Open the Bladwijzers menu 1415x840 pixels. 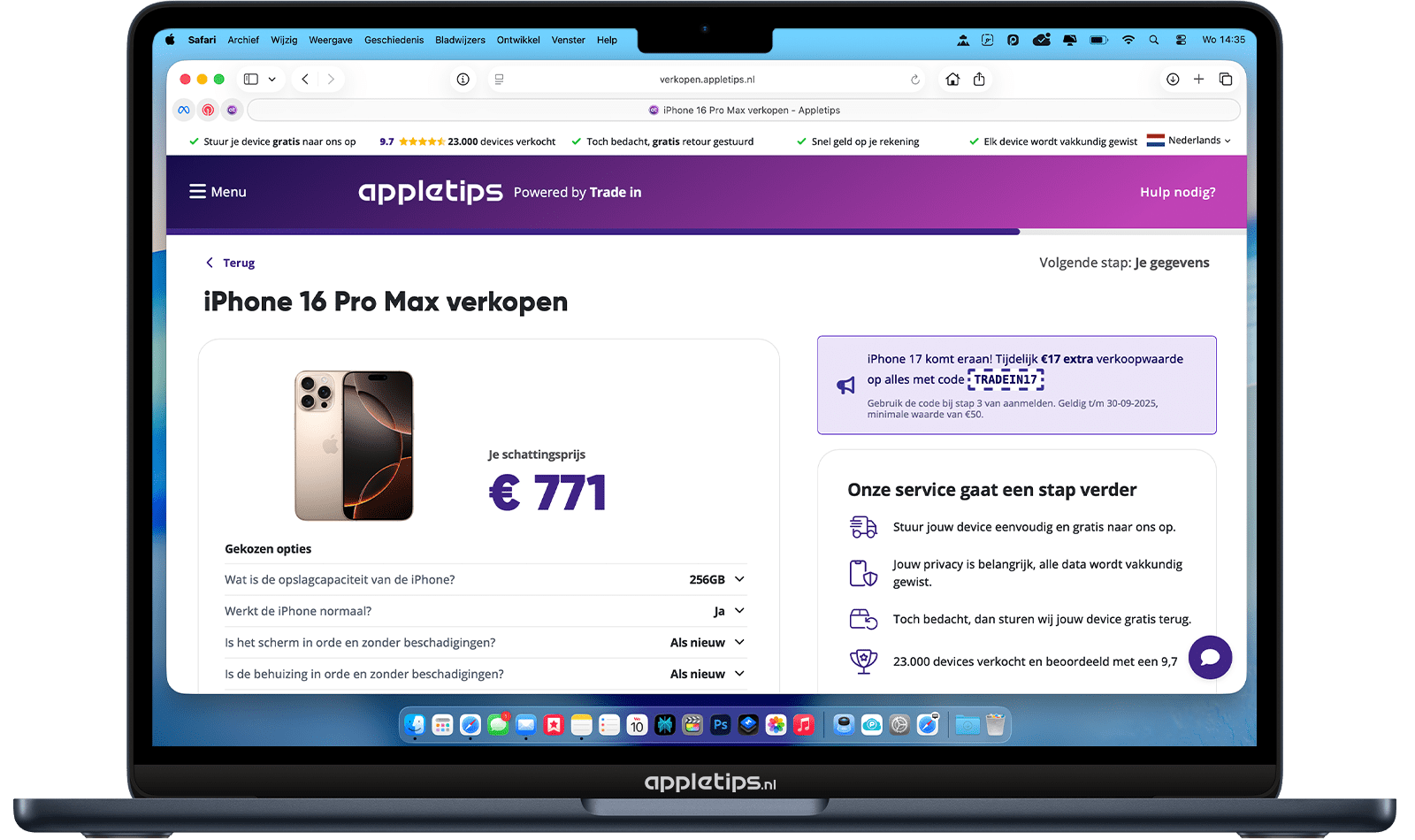[x=460, y=40]
